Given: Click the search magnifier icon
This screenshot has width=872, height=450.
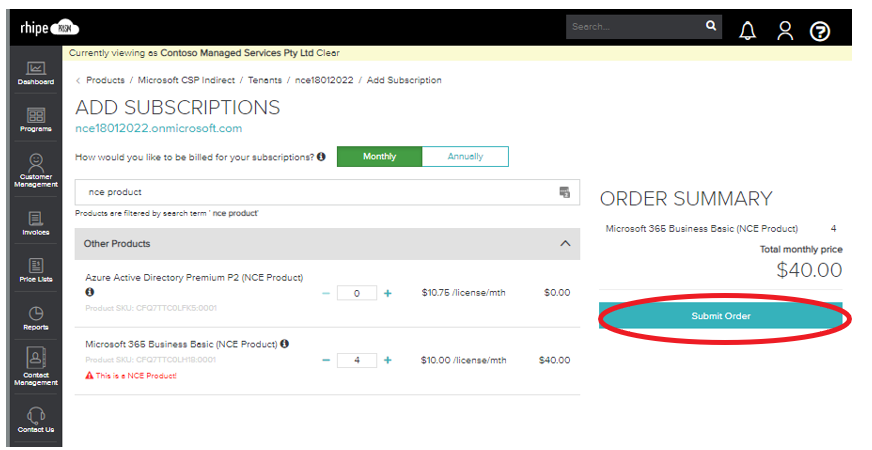Looking at the screenshot, I should click(x=711, y=26).
